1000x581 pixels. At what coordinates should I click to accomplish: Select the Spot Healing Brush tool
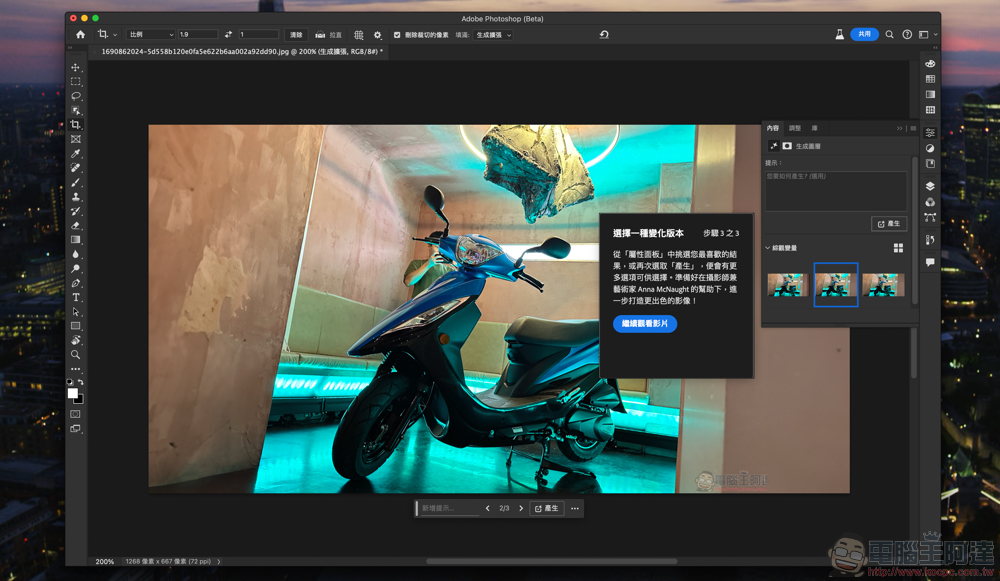point(76,168)
